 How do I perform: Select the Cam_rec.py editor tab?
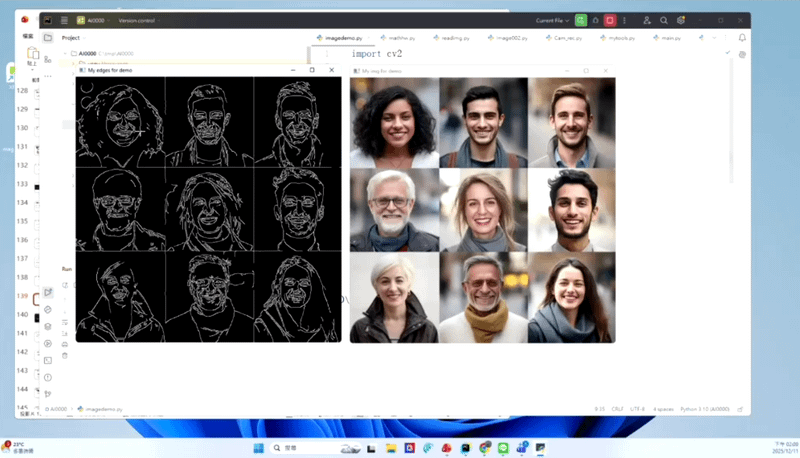click(568, 37)
